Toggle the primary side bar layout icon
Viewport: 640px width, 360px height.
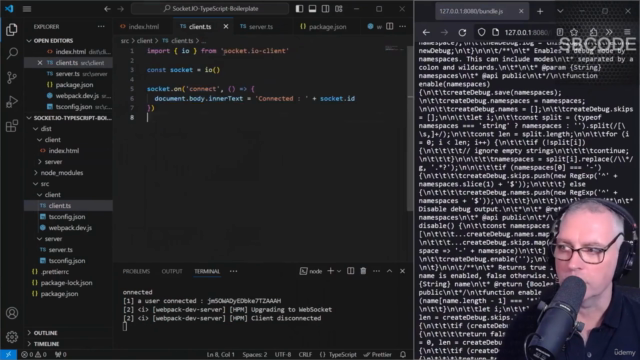pos(299,9)
